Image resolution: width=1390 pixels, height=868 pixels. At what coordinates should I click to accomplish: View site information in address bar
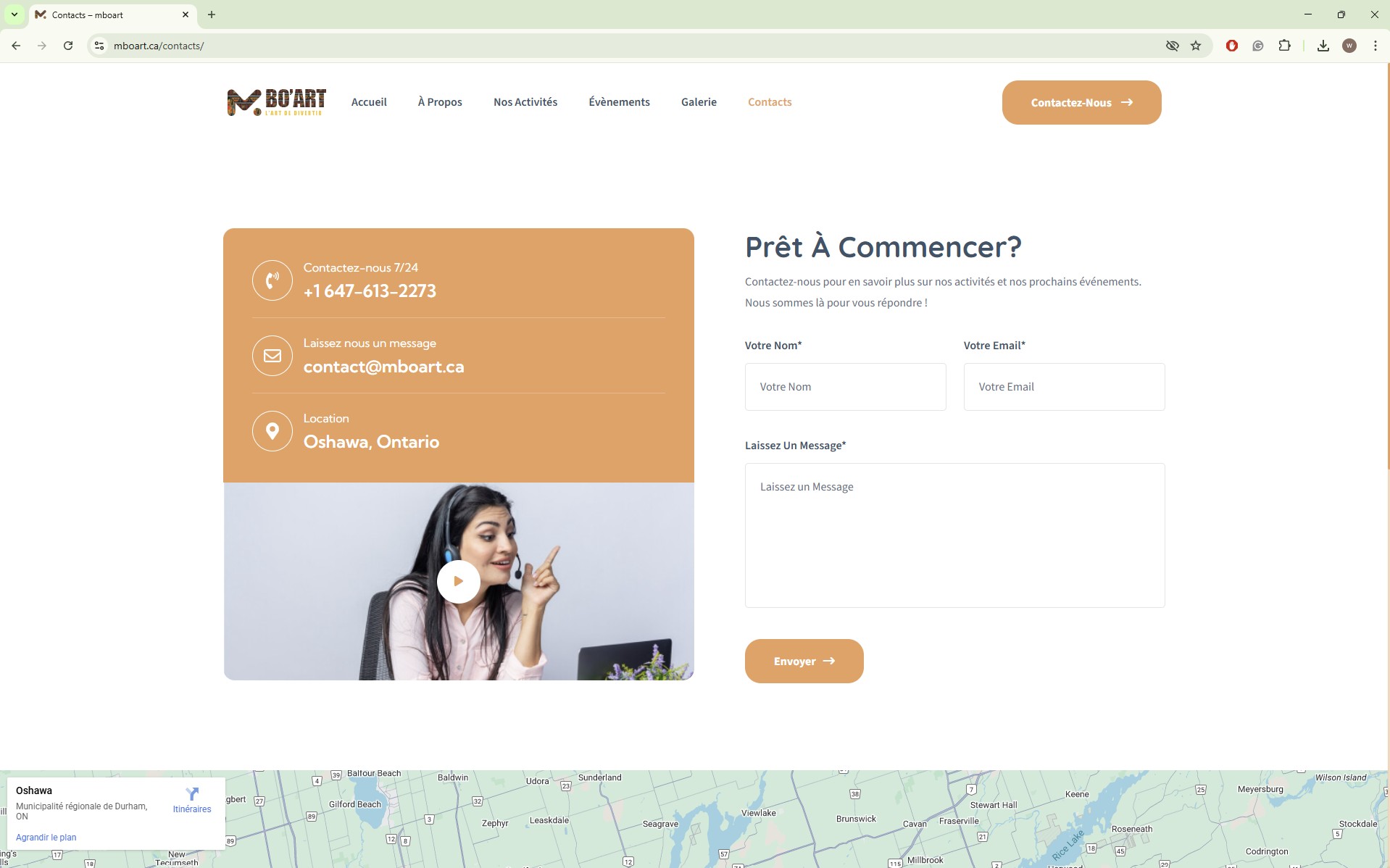coord(99,46)
